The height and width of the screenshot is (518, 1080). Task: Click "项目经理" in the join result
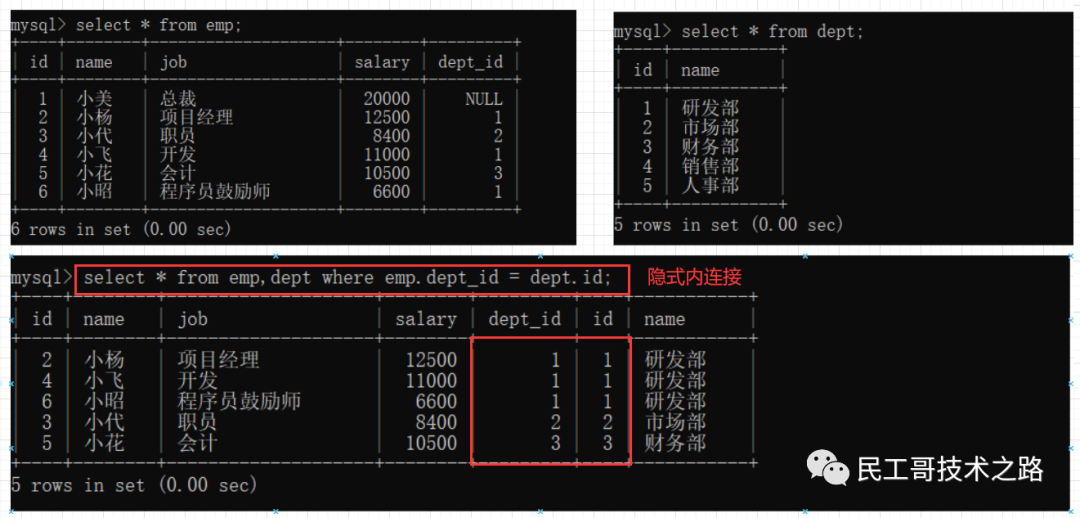click(x=218, y=360)
